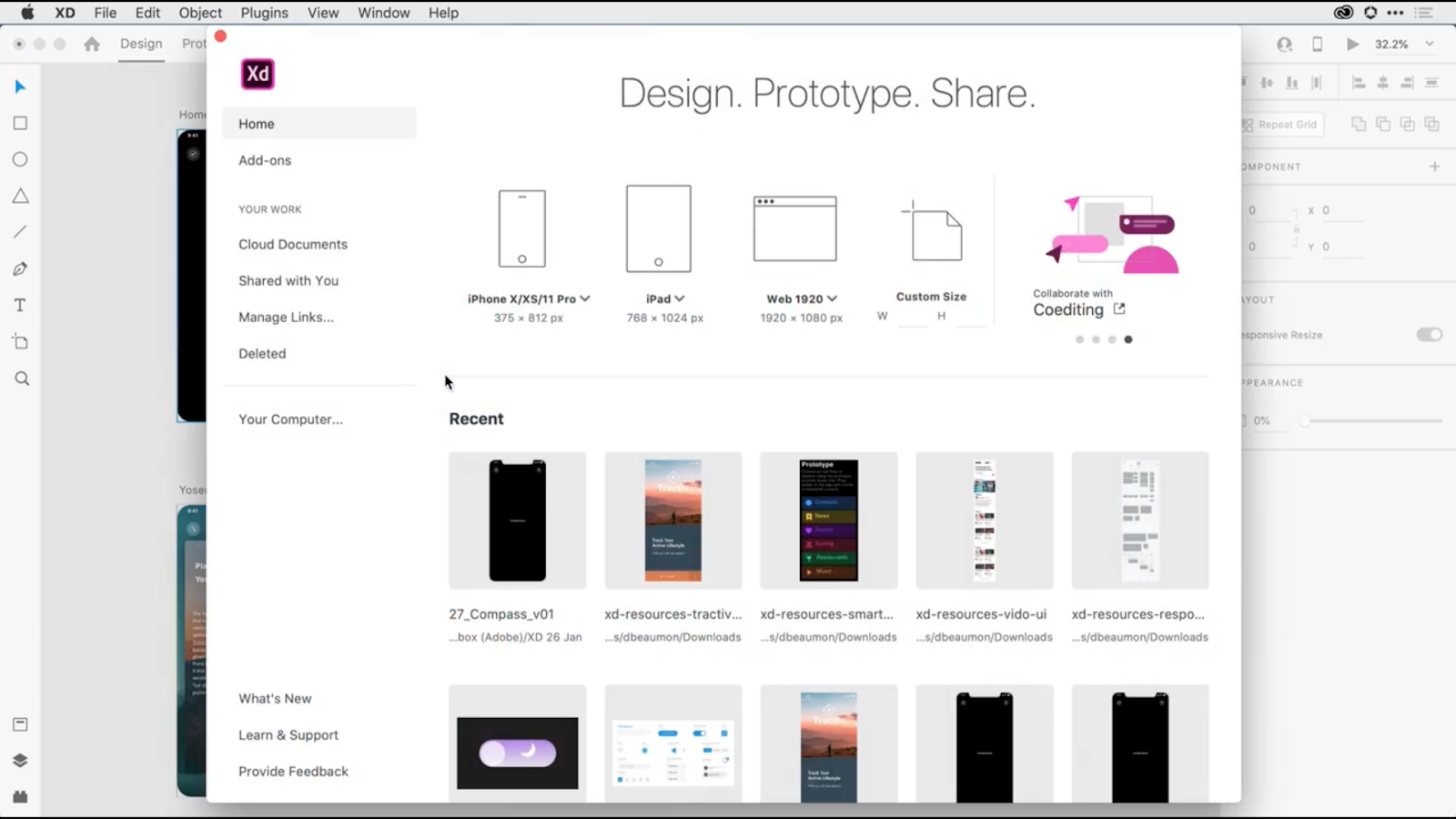Image resolution: width=1456 pixels, height=819 pixels.
Task: Select the Rectangle tool
Action: 20,123
